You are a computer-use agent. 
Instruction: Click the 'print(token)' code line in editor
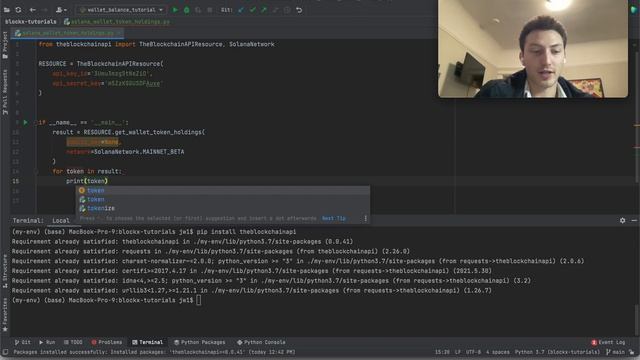coord(87,181)
